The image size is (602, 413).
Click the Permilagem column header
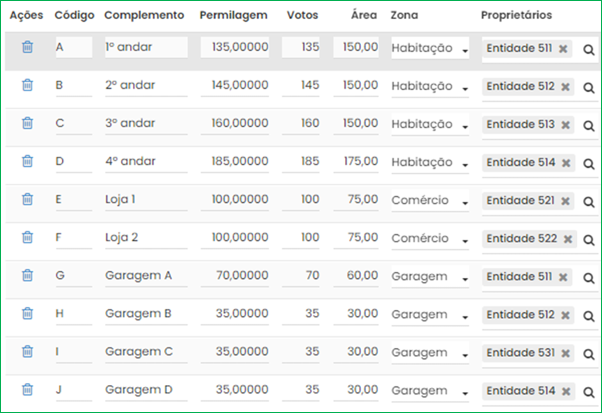pos(233,15)
